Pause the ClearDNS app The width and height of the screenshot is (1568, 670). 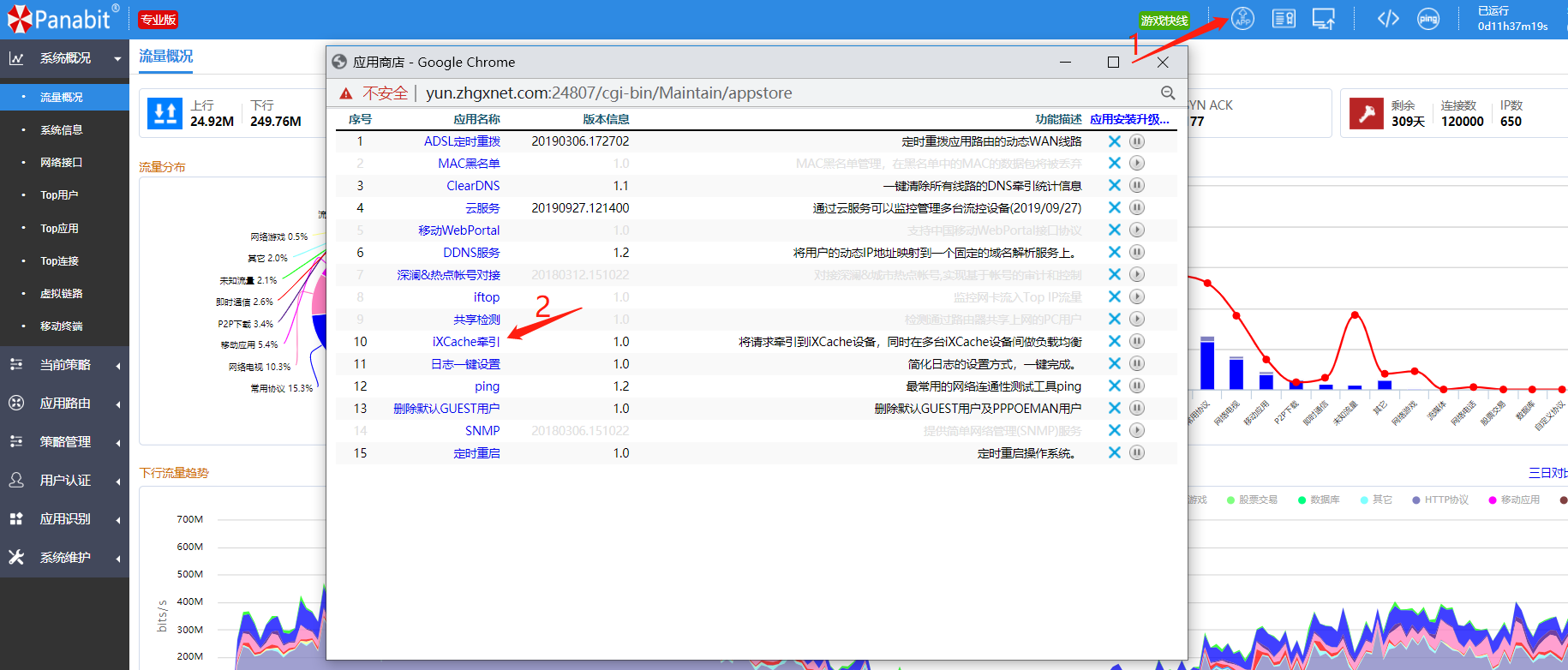pyautogui.click(x=1137, y=186)
